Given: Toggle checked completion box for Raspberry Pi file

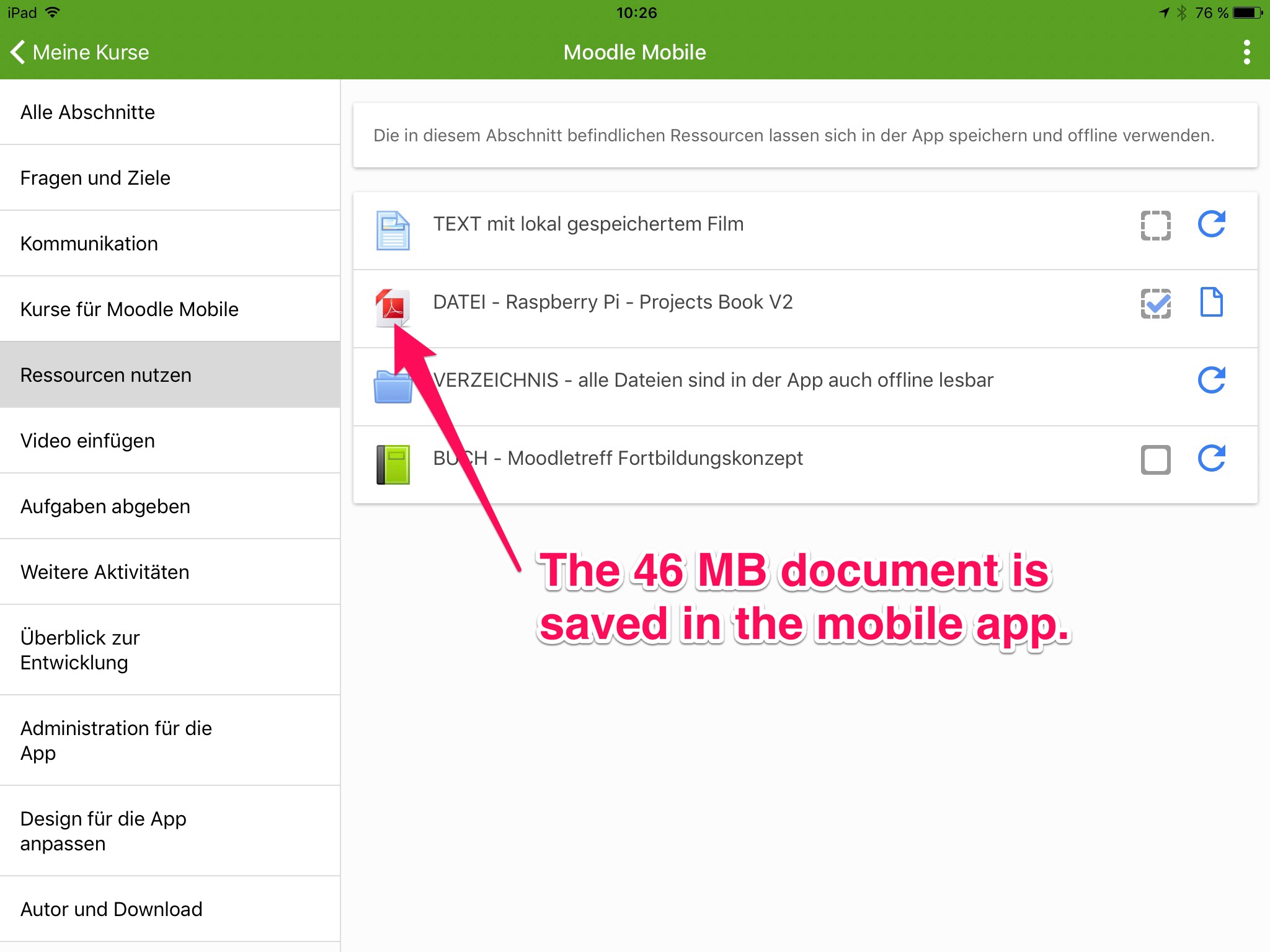Looking at the screenshot, I should [x=1156, y=304].
